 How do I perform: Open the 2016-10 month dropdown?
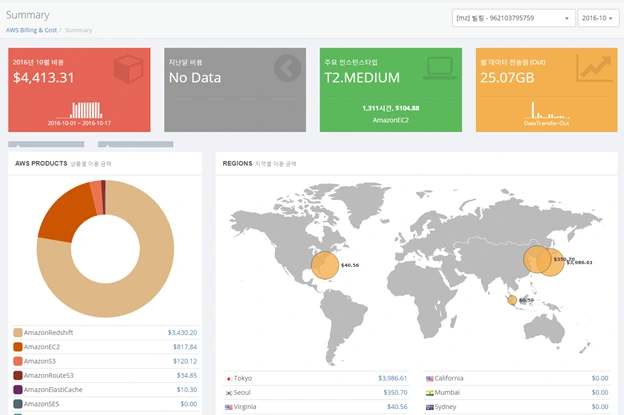(x=598, y=18)
